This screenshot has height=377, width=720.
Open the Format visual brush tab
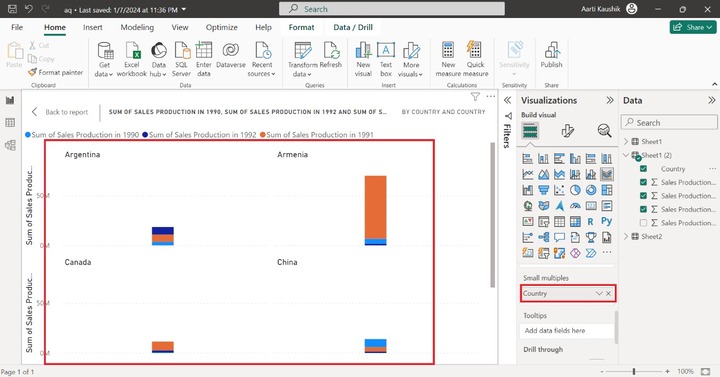click(568, 131)
